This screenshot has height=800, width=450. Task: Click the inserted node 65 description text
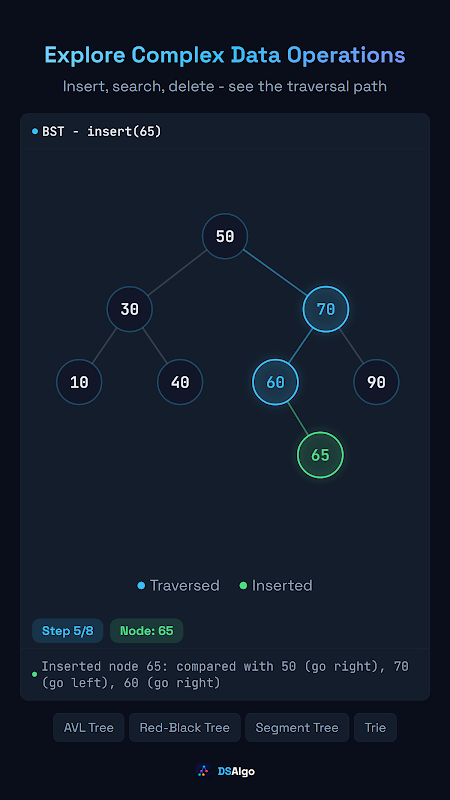tap(225, 674)
